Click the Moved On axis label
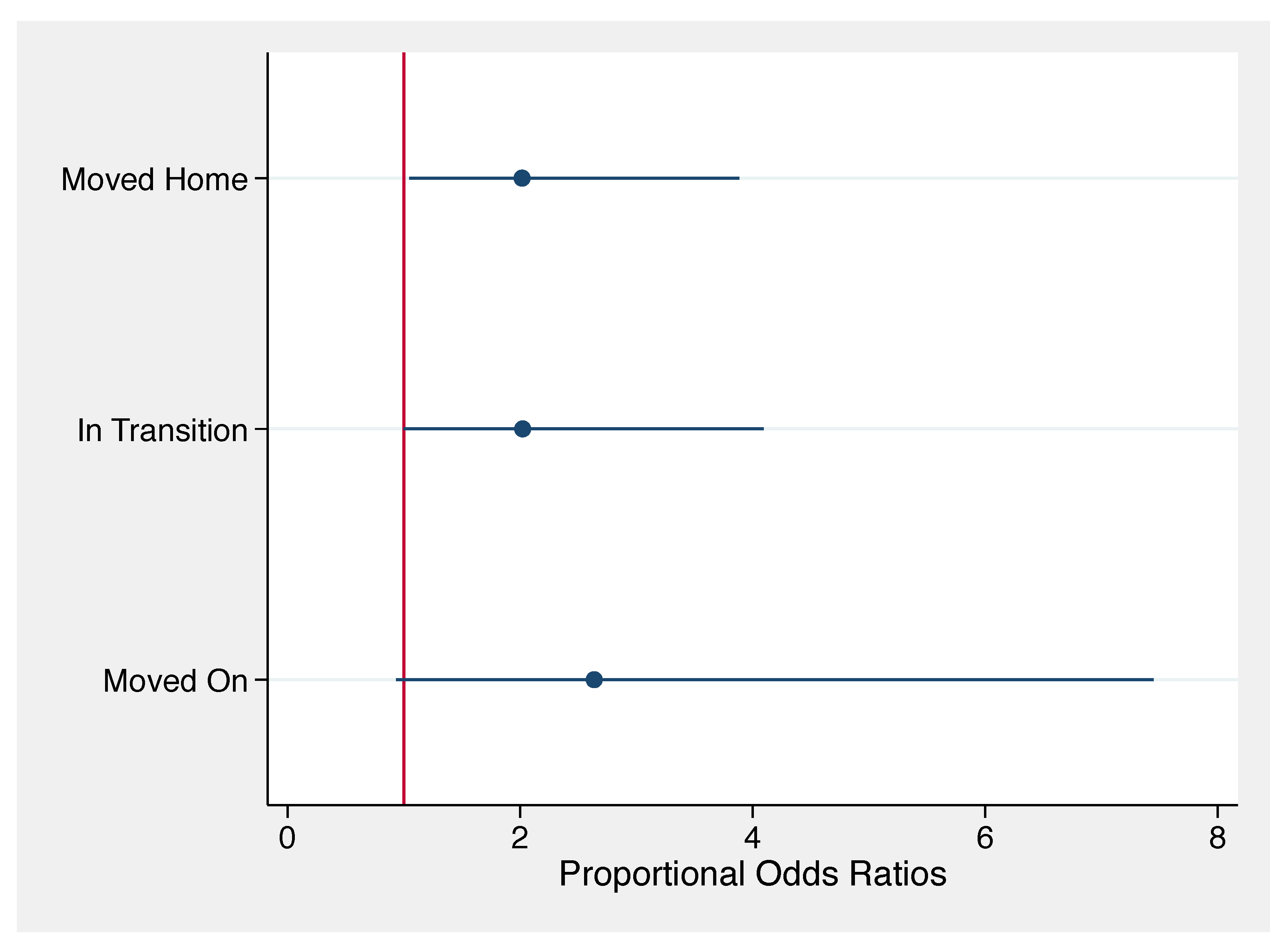This screenshot has height=945, width=1288. 175,681
